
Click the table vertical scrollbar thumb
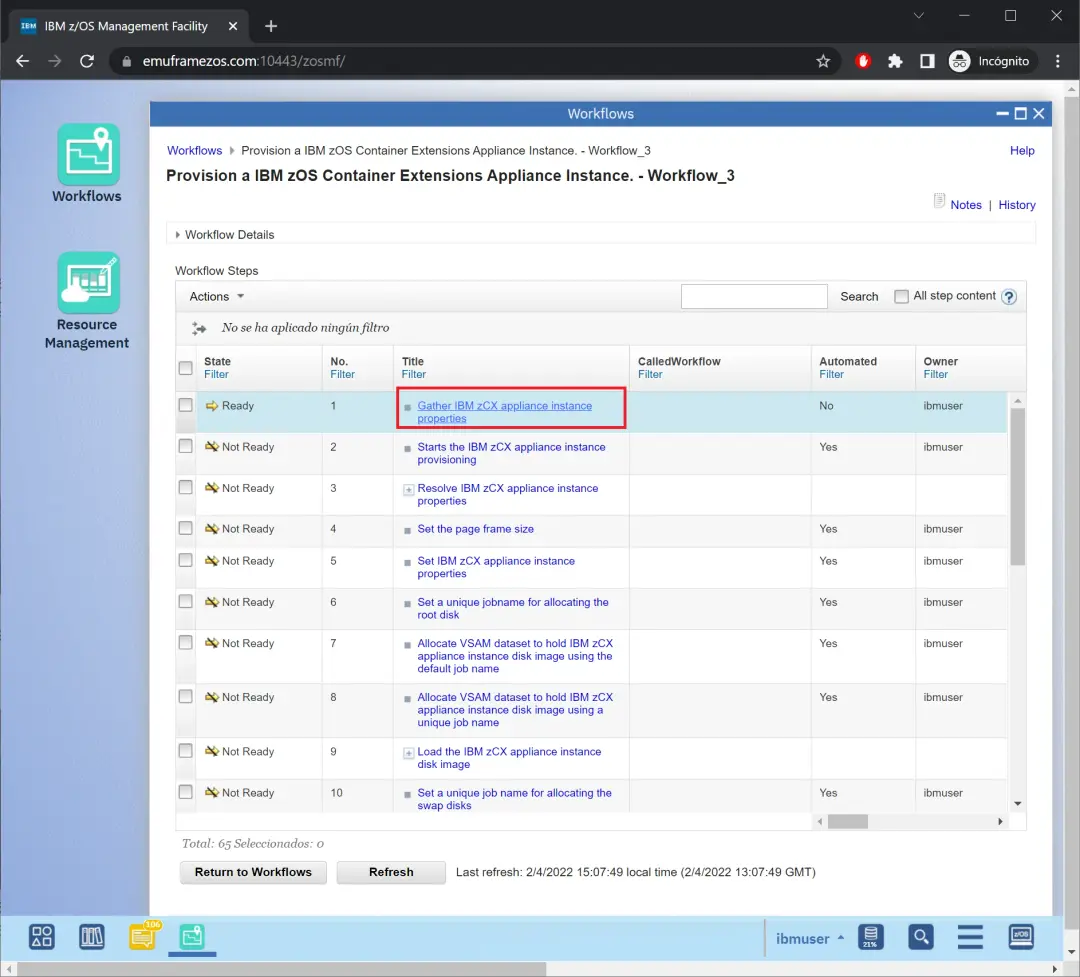[1017, 486]
